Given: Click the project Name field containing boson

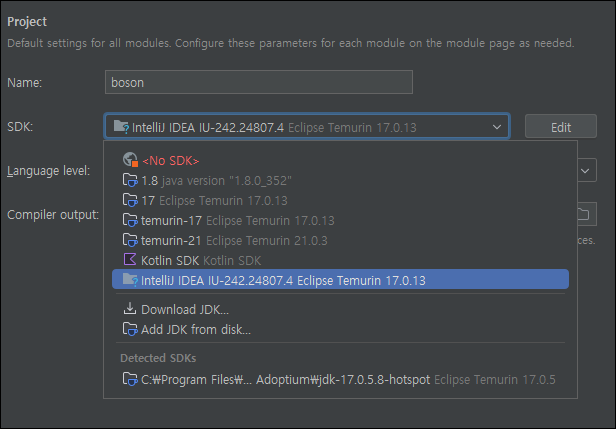Looking at the screenshot, I should pos(258,82).
